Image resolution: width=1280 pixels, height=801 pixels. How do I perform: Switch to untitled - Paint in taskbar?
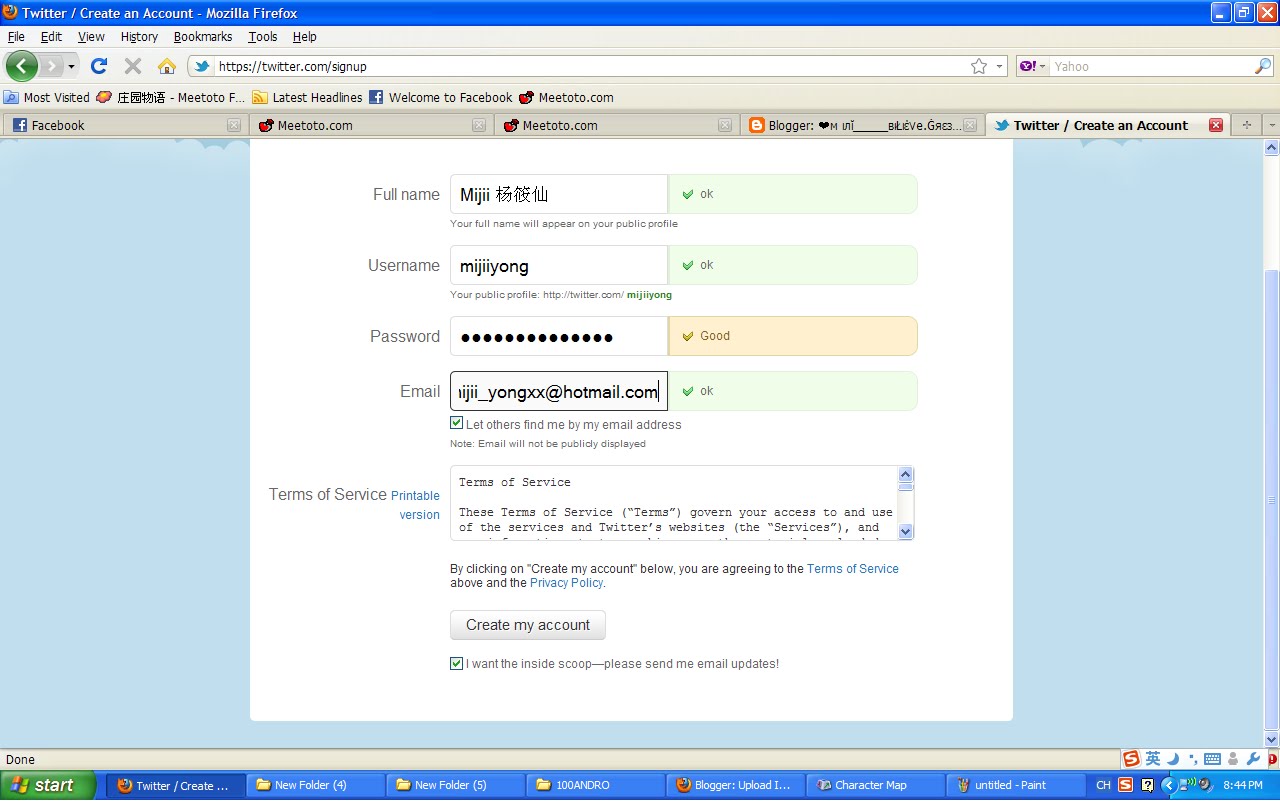[1015, 785]
